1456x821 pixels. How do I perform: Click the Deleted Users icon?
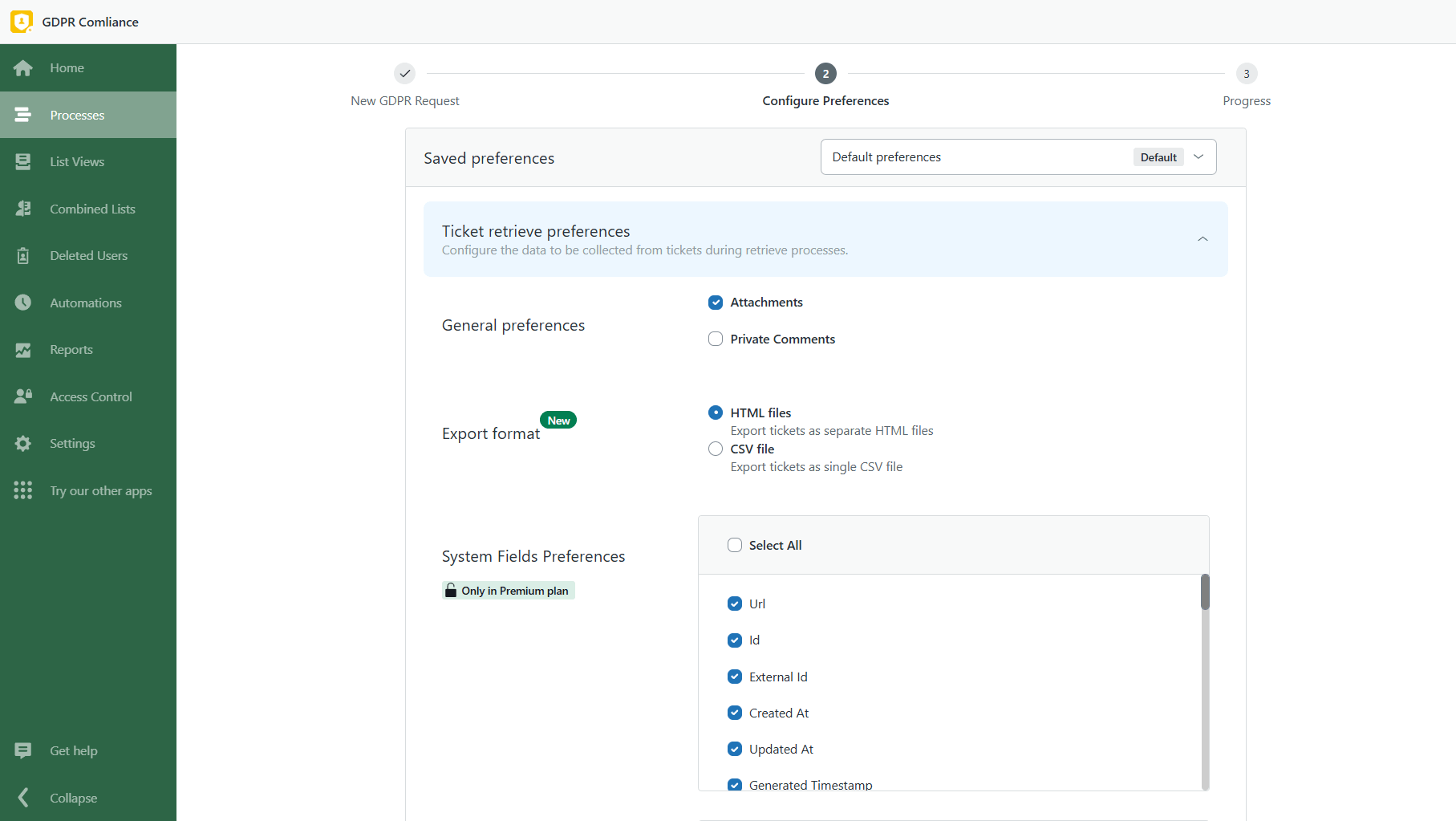(23, 255)
